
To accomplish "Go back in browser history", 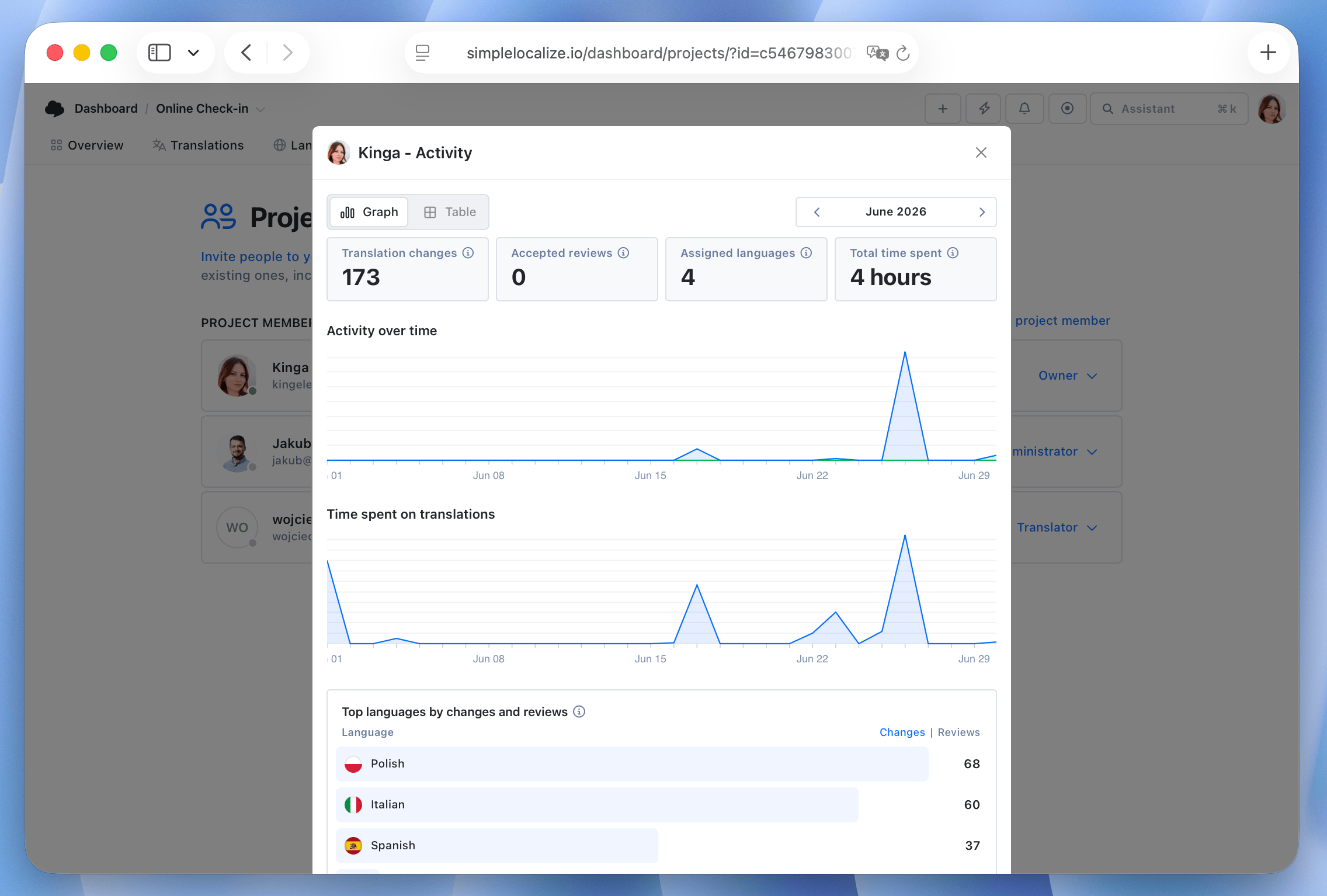I will (246, 53).
